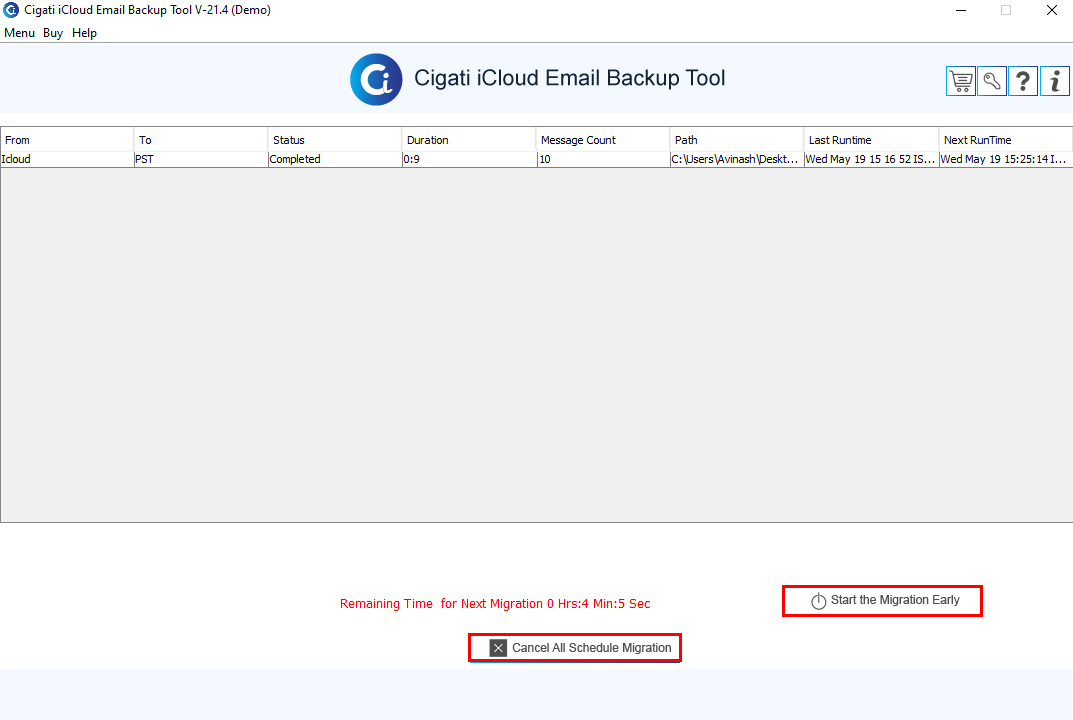Select the 'Wed May 19 15:25:14' cell
The width and height of the screenshot is (1073, 720).
1006,159
